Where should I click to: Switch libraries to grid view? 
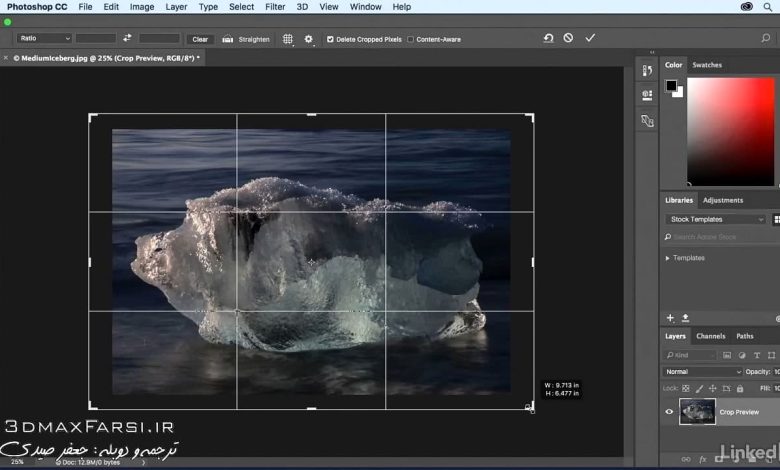(x=776, y=219)
